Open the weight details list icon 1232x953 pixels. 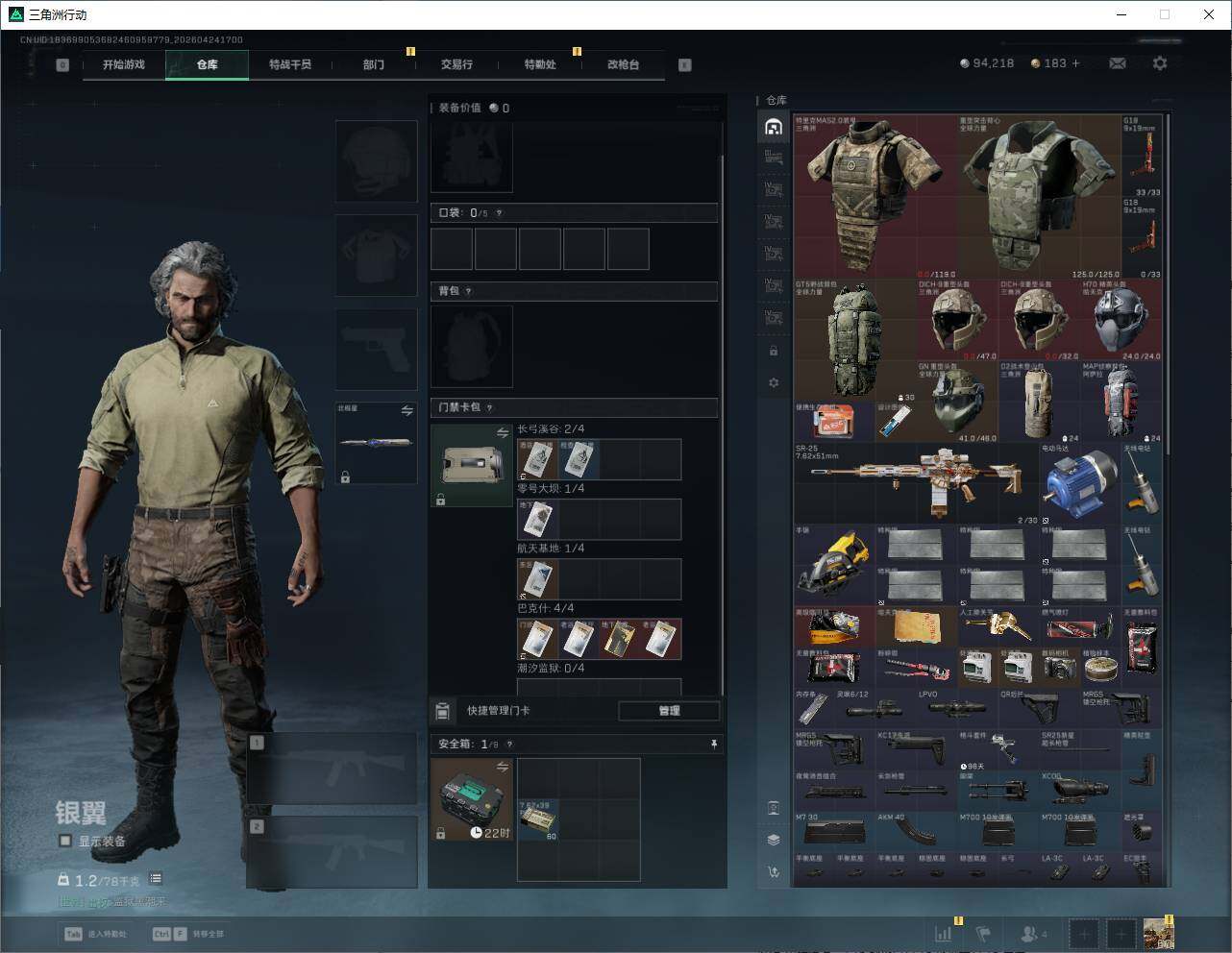[x=156, y=879]
